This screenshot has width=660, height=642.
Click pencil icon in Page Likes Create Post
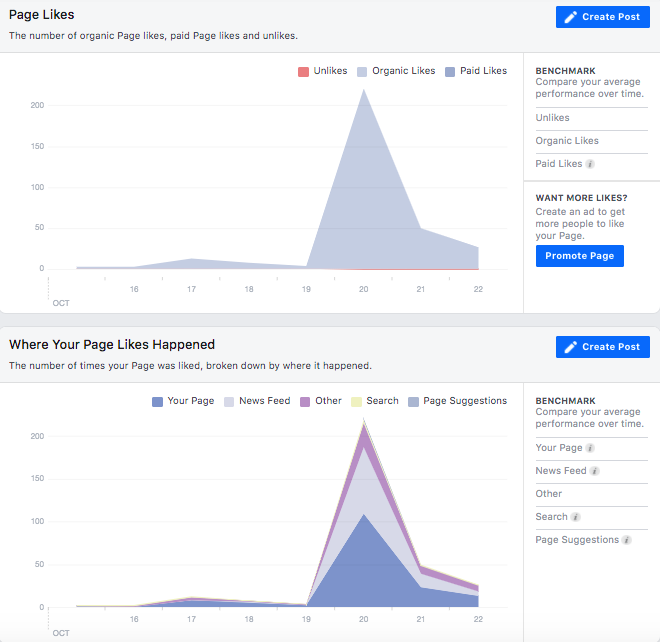(571, 17)
